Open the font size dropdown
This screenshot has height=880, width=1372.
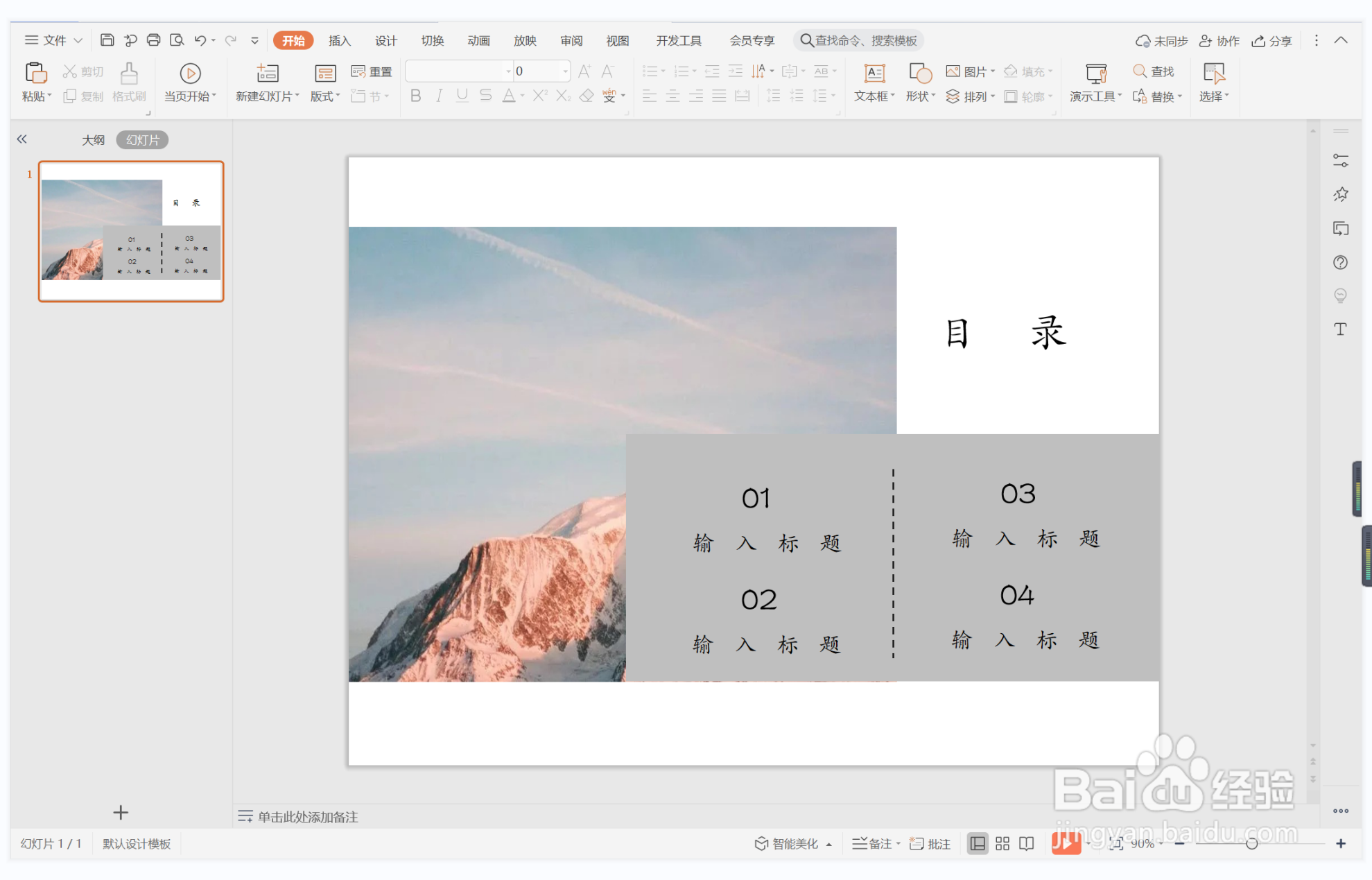pos(565,71)
